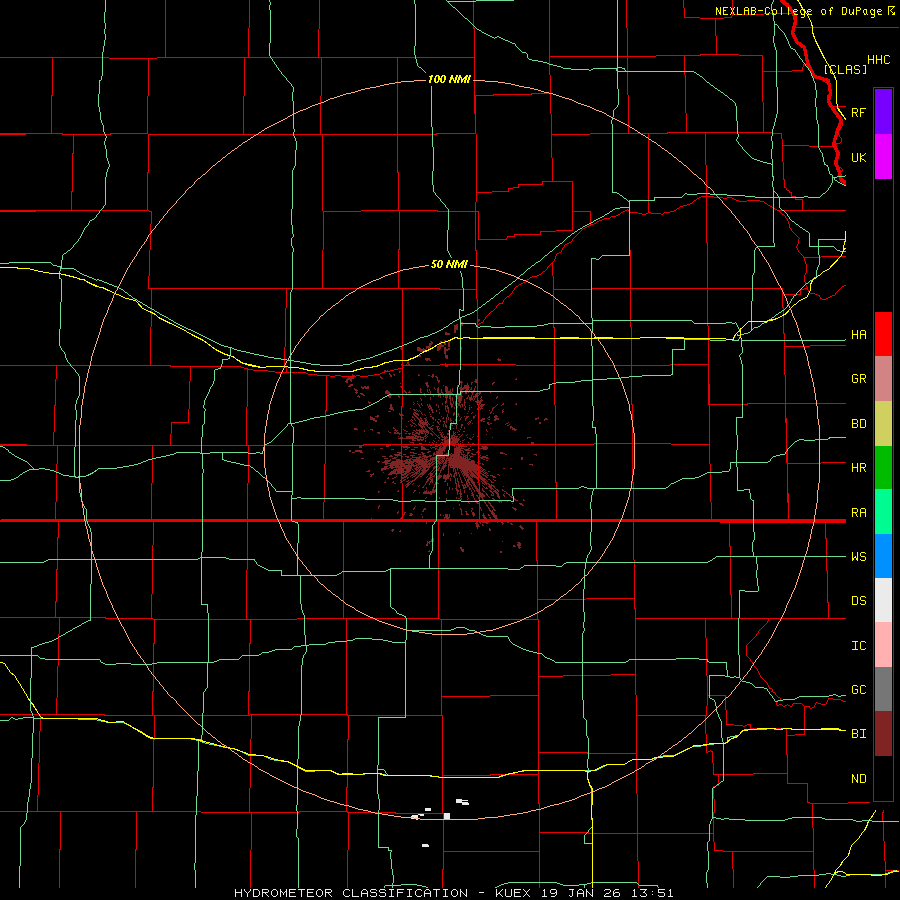The width and height of the screenshot is (900, 900).
Task: Click the HA legend label
Action: (859, 335)
